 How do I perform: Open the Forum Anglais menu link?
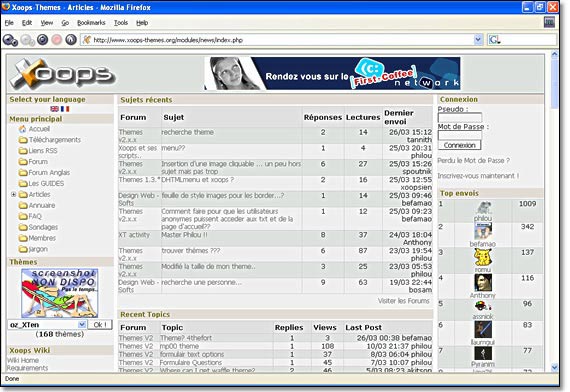pos(49,172)
